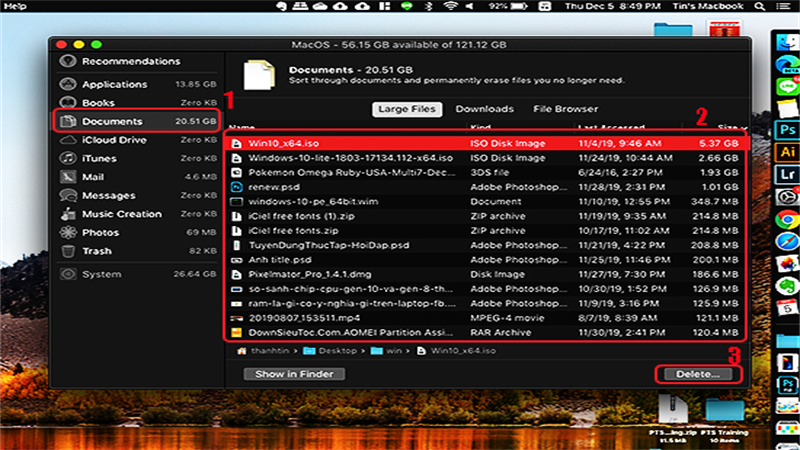Click the Bluetooth menu bar icon
This screenshot has width=800, height=450.
(429, 6)
